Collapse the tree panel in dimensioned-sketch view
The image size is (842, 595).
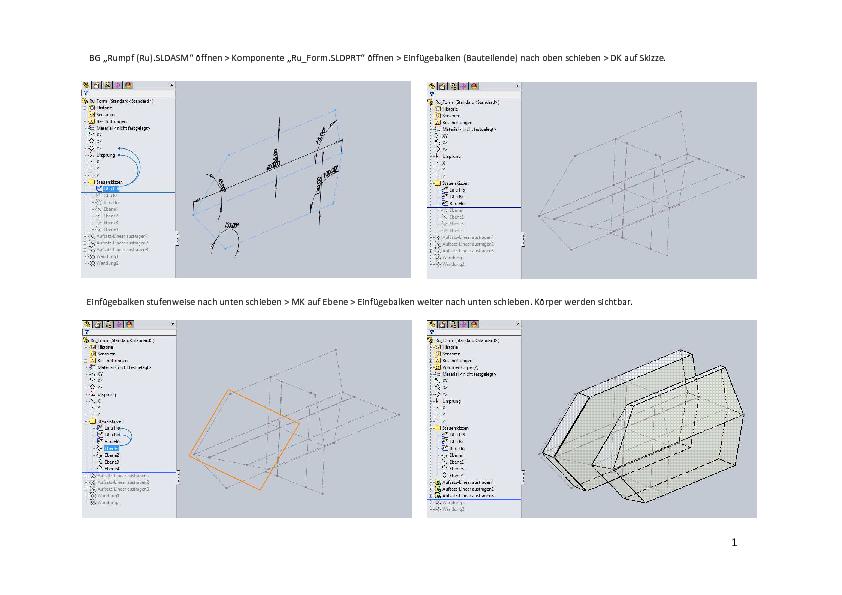click(171, 85)
